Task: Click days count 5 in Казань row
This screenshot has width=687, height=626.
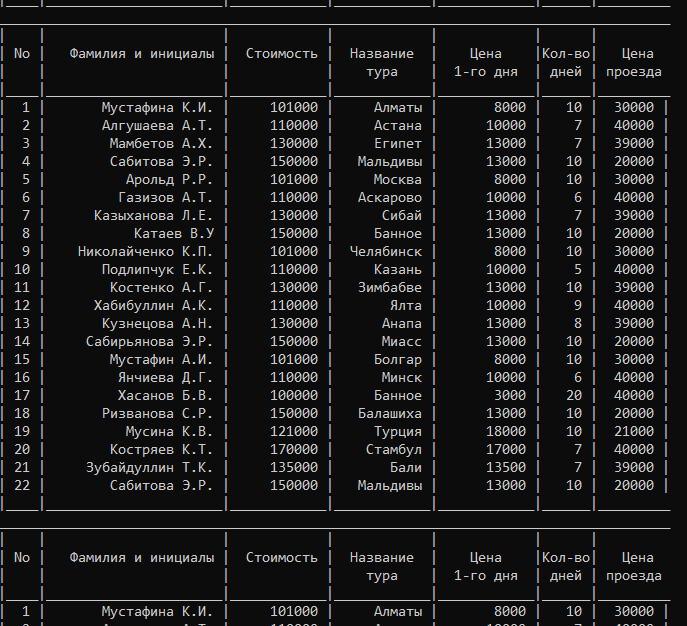Action: [578, 269]
